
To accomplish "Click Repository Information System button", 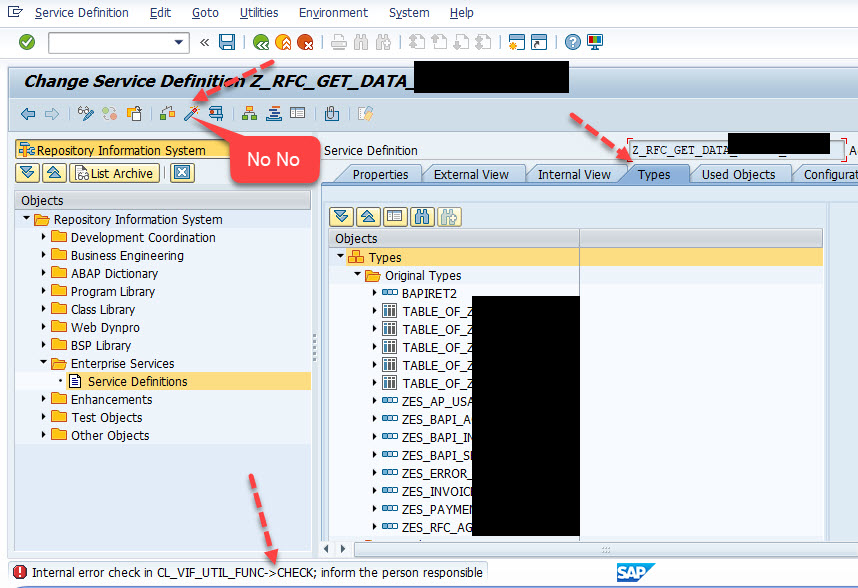I will [x=121, y=150].
